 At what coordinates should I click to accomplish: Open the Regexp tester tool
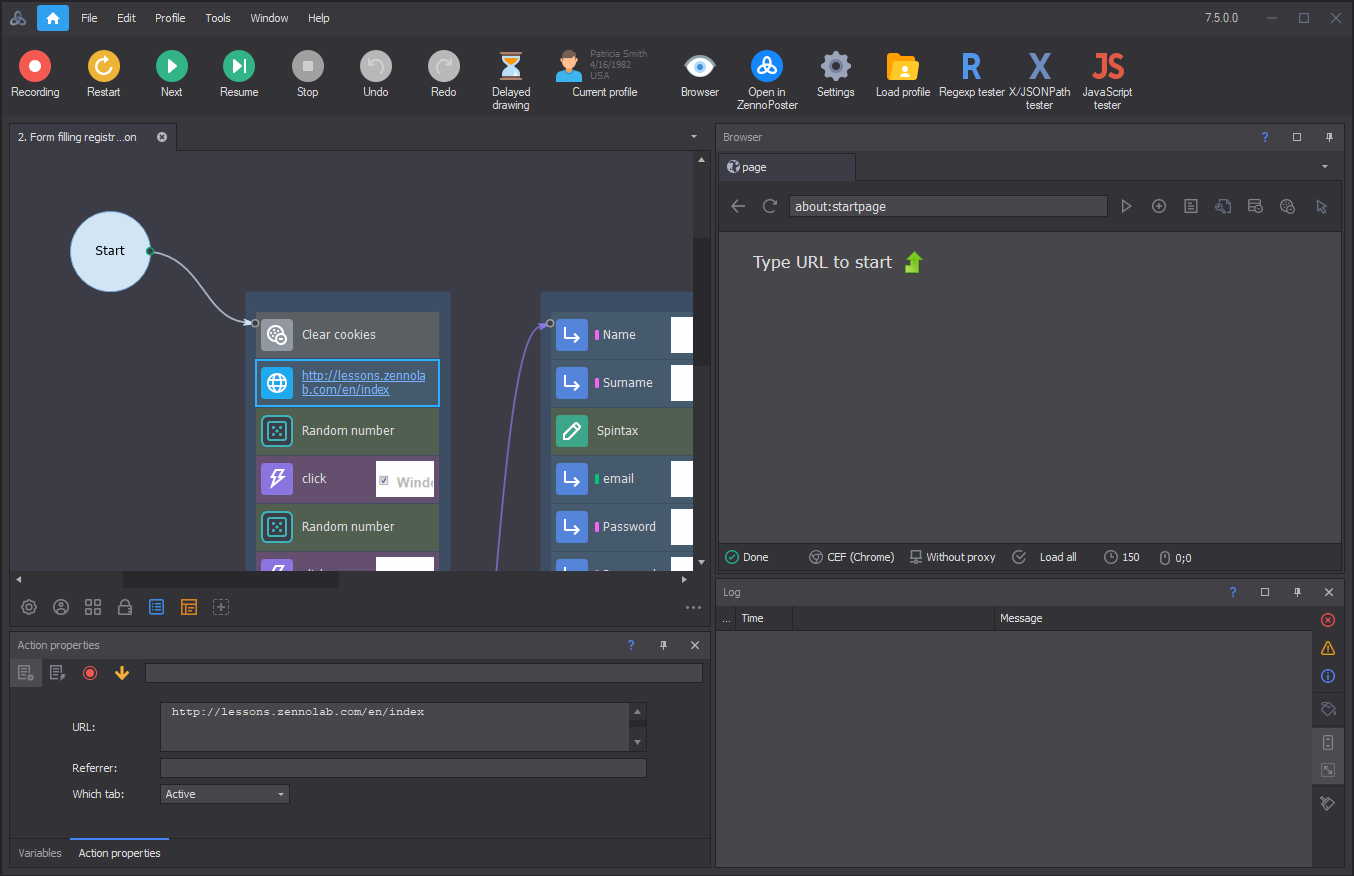click(971, 67)
